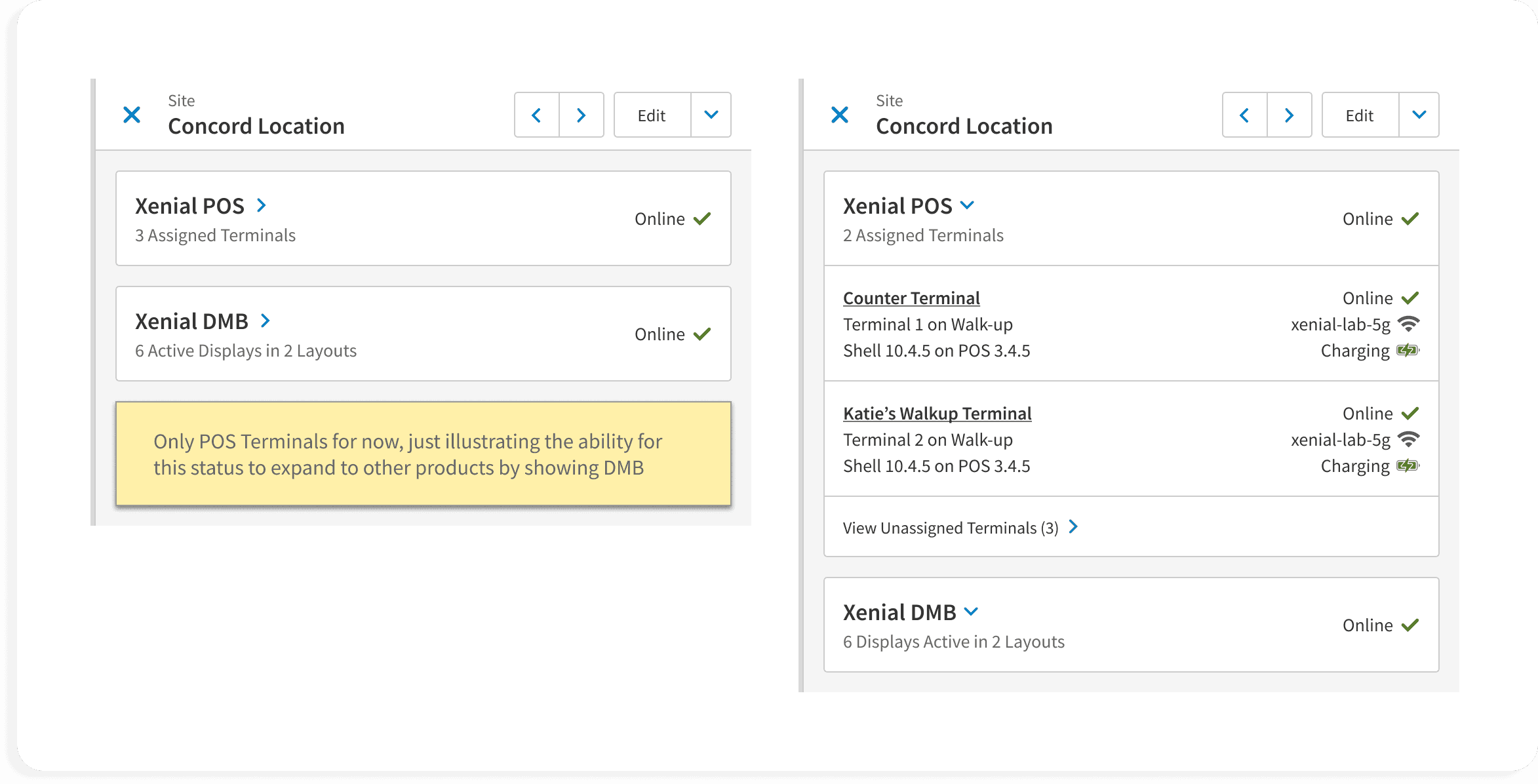
Task: Click Edit button in left panel
Action: point(652,115)
